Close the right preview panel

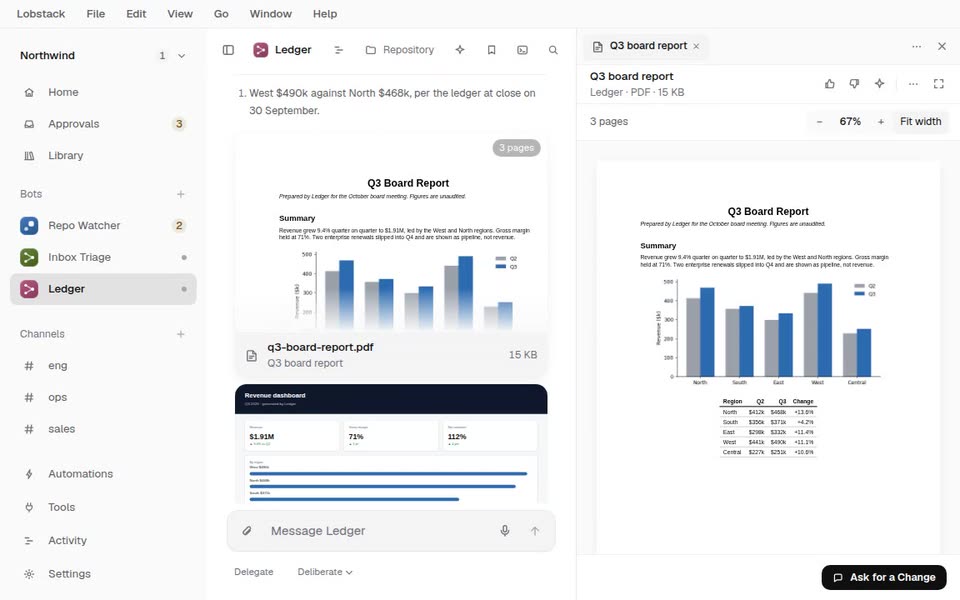tap(942, 46)
